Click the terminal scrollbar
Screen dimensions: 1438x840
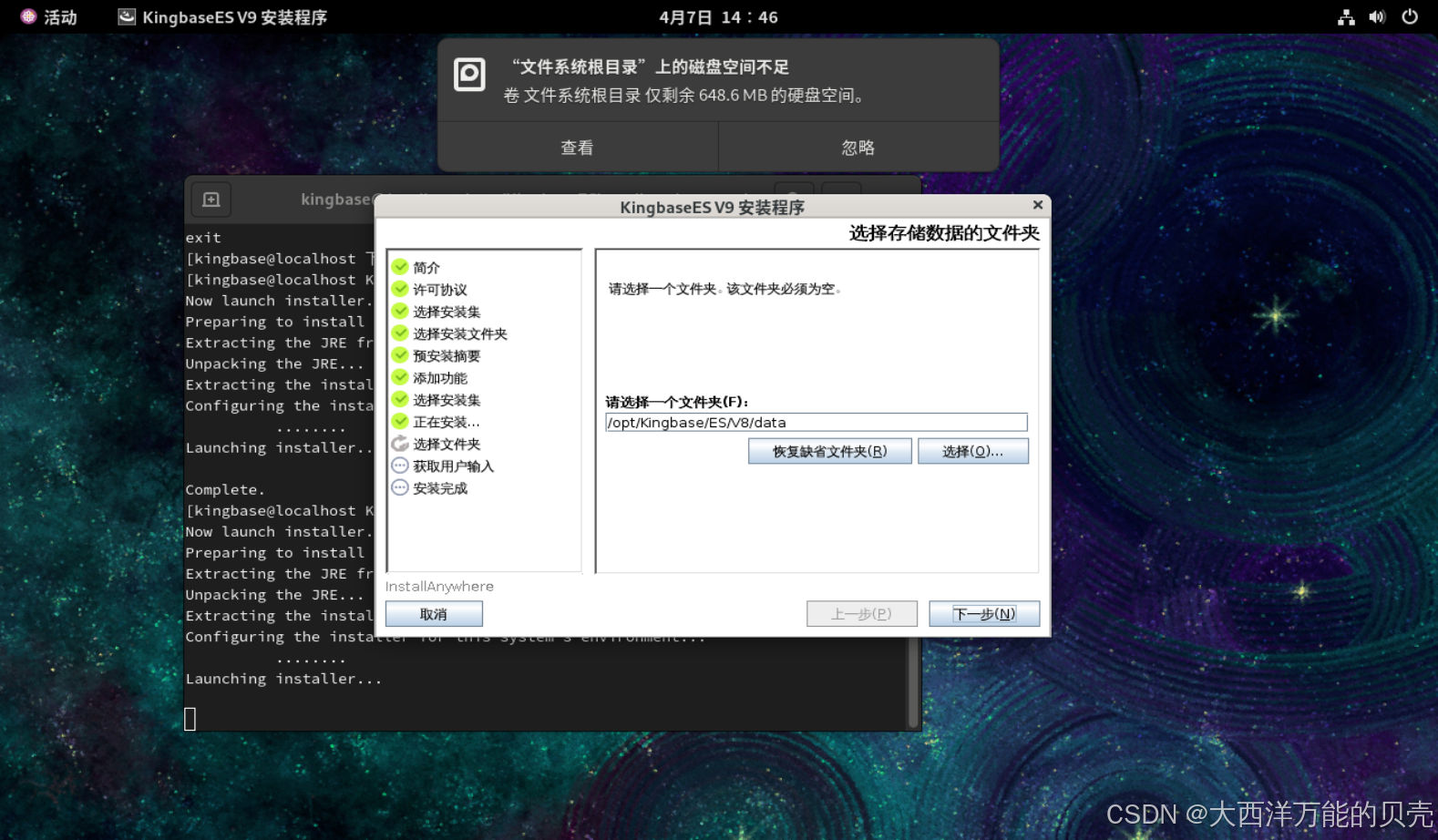913,681
